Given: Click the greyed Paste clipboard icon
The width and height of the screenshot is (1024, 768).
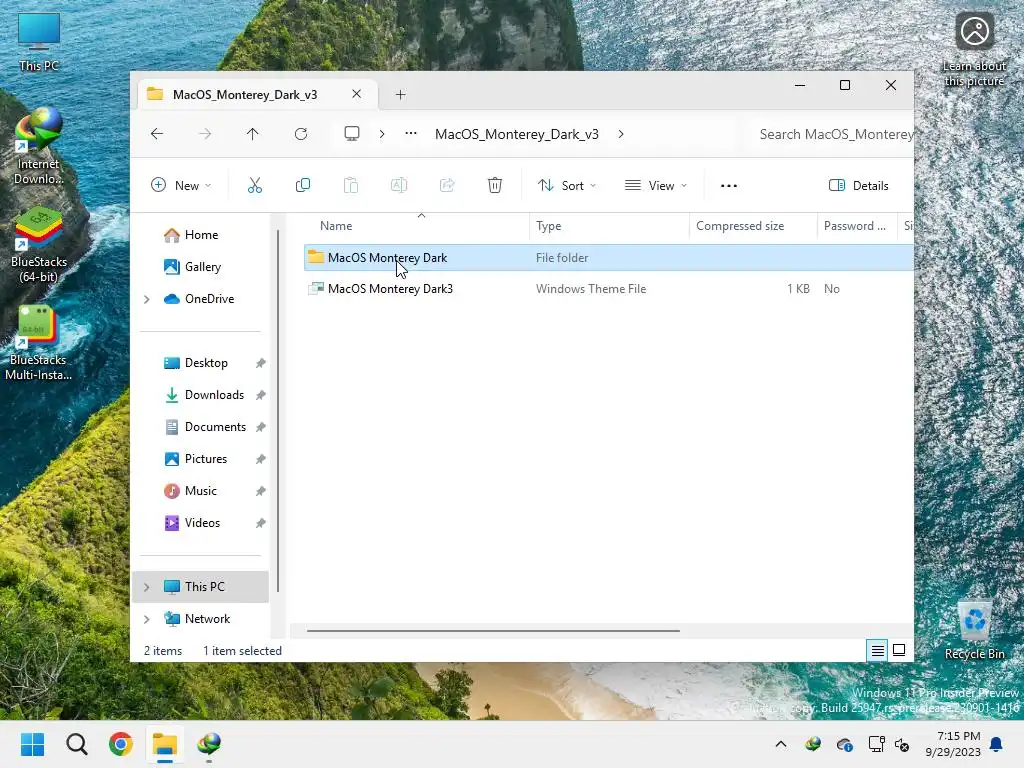Looking at the screenshot, I should pos(351,185).
